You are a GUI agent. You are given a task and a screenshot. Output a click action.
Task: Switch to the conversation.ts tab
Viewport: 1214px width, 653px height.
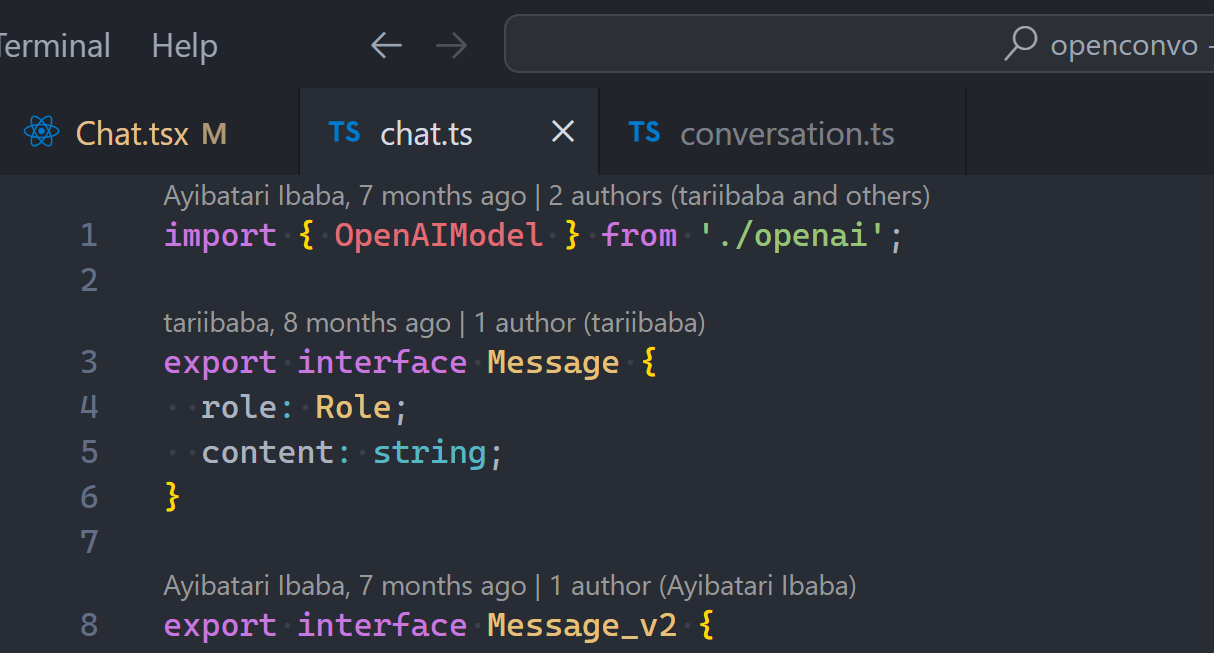[x=787, y=134]
